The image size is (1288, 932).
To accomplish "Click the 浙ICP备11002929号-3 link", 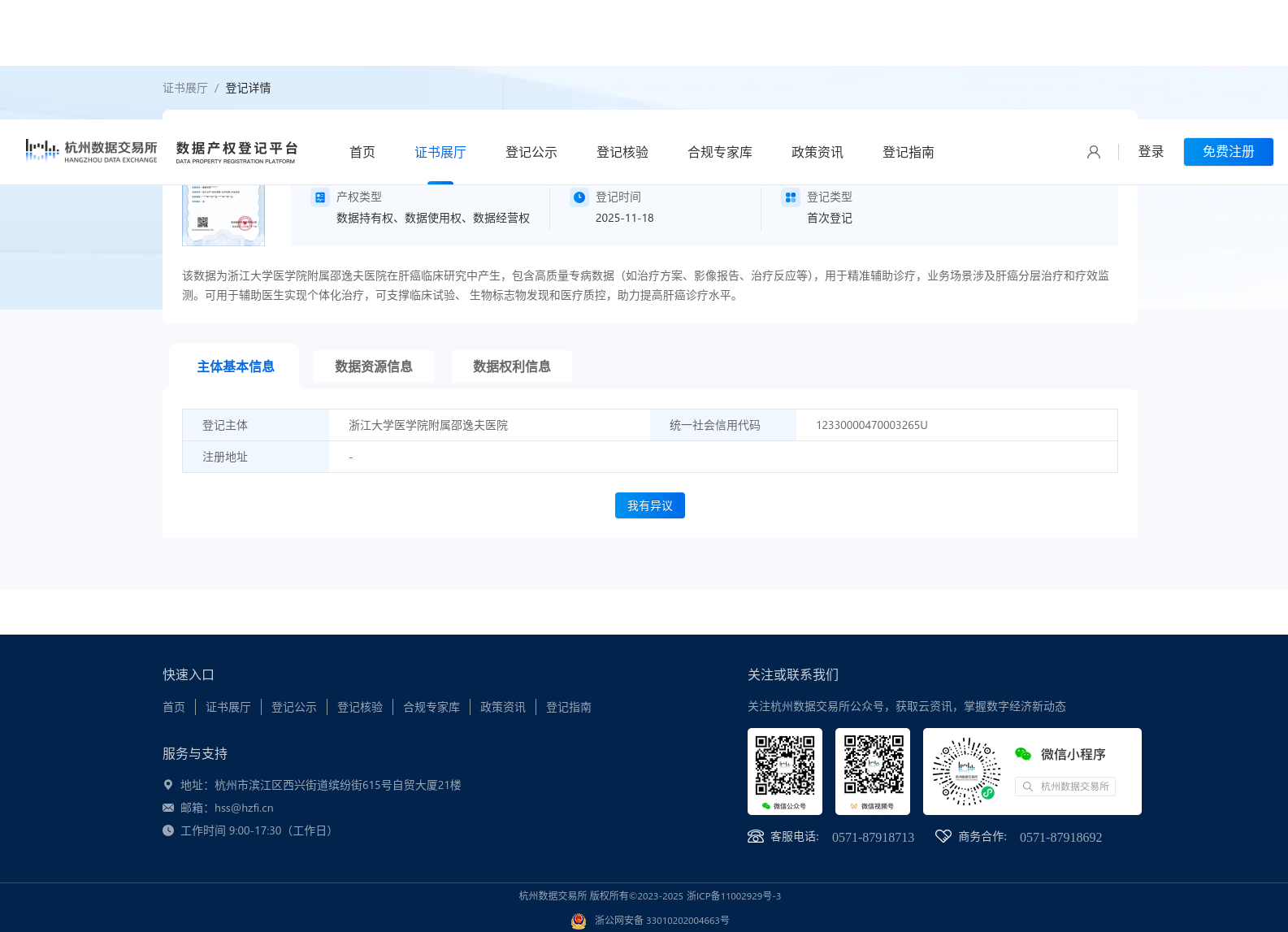I will tap(734, 896).
